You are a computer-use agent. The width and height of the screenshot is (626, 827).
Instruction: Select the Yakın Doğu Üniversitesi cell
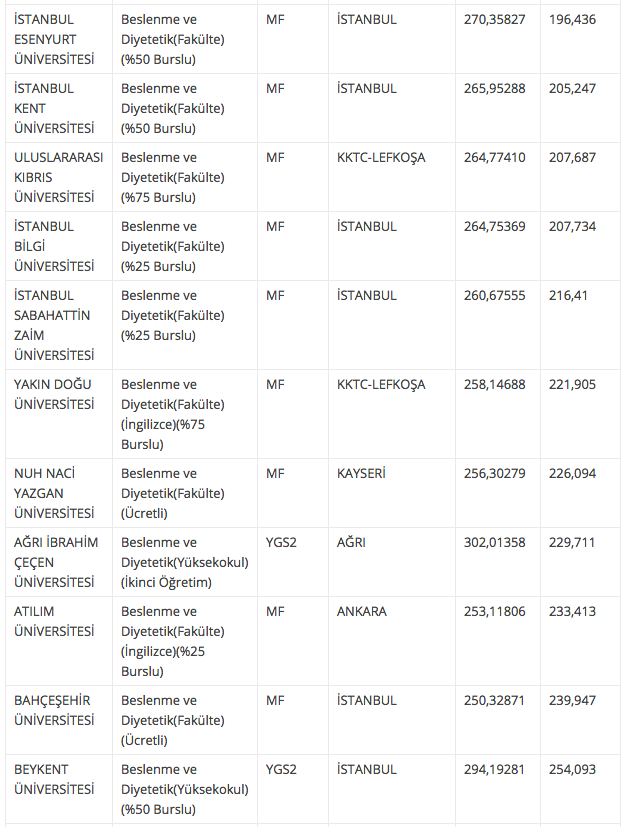(x=55, y=394)
